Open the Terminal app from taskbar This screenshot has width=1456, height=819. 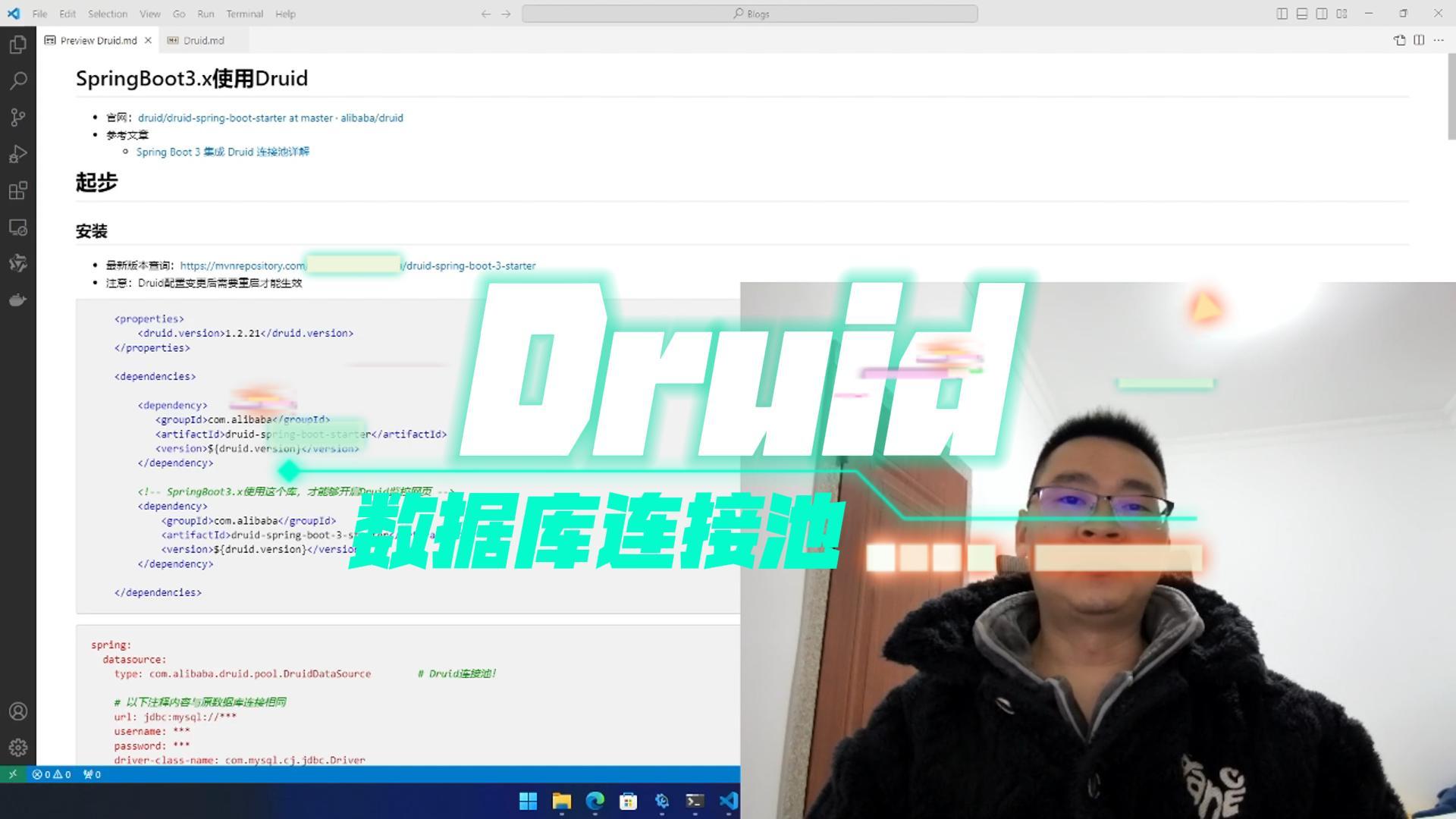click(x=695, y=801)
